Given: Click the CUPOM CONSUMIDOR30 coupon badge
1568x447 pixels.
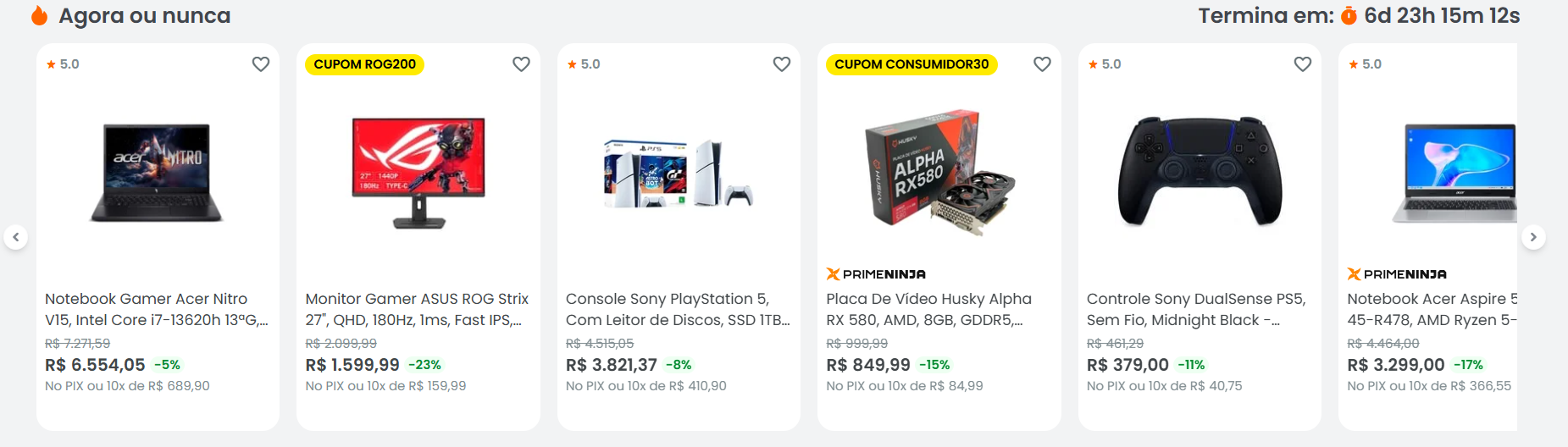Looking at the screenshot, I should tap(911, 64).
